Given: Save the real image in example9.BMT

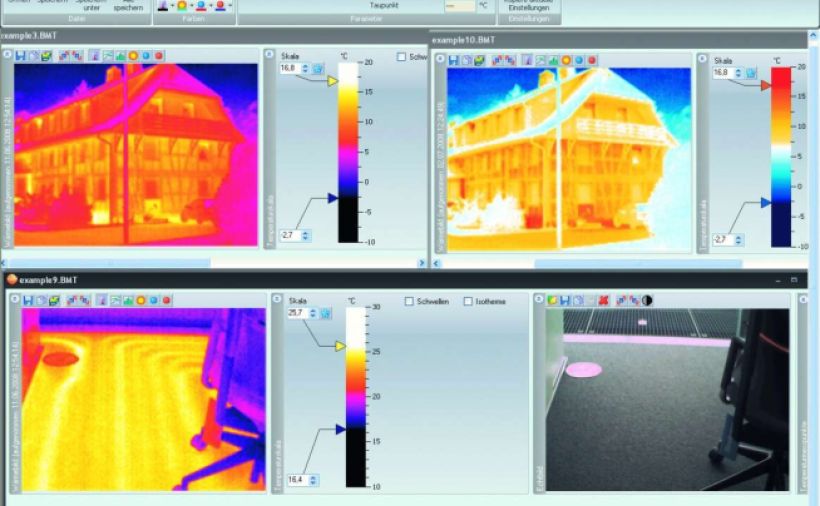Looking at the screenshot, I should (565, 300).
